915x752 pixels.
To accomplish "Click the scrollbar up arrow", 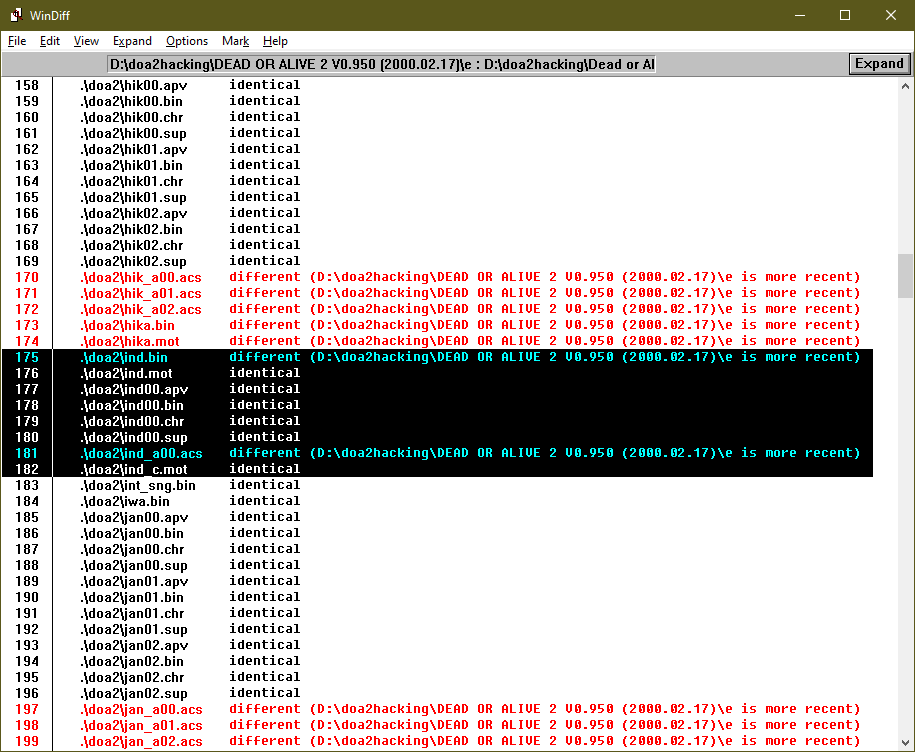I will pos(905,86).
